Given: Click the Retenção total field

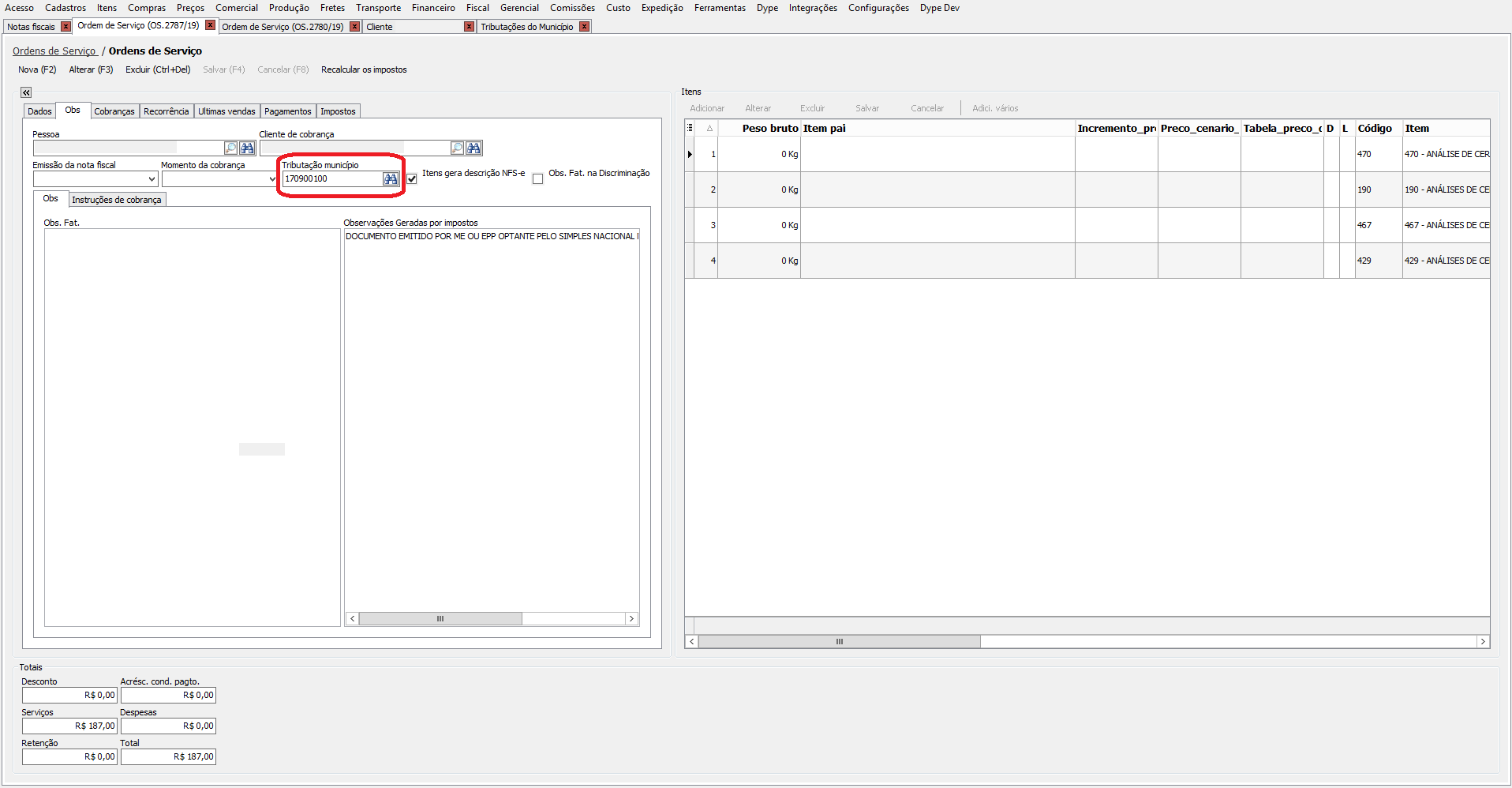Looking at the screenshot, I should pos(69,756).
